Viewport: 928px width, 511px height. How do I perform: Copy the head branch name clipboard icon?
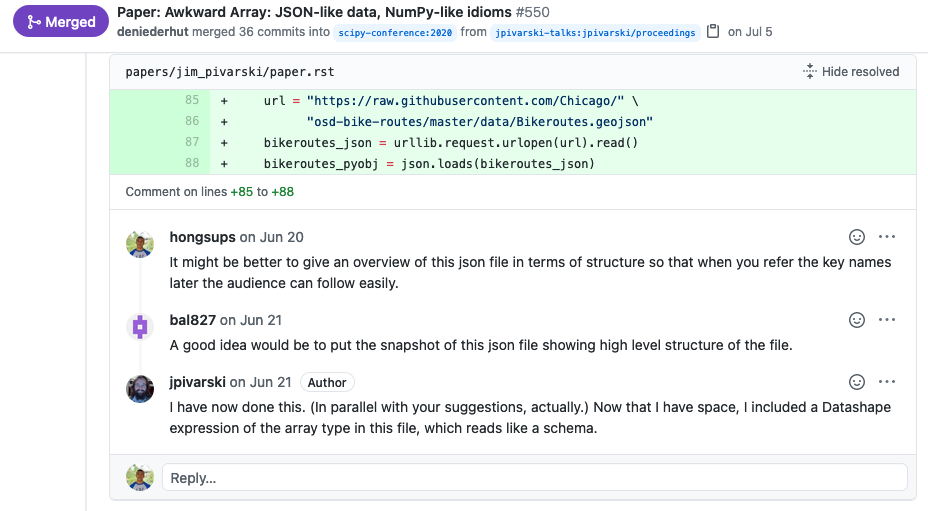click(713, 31)
